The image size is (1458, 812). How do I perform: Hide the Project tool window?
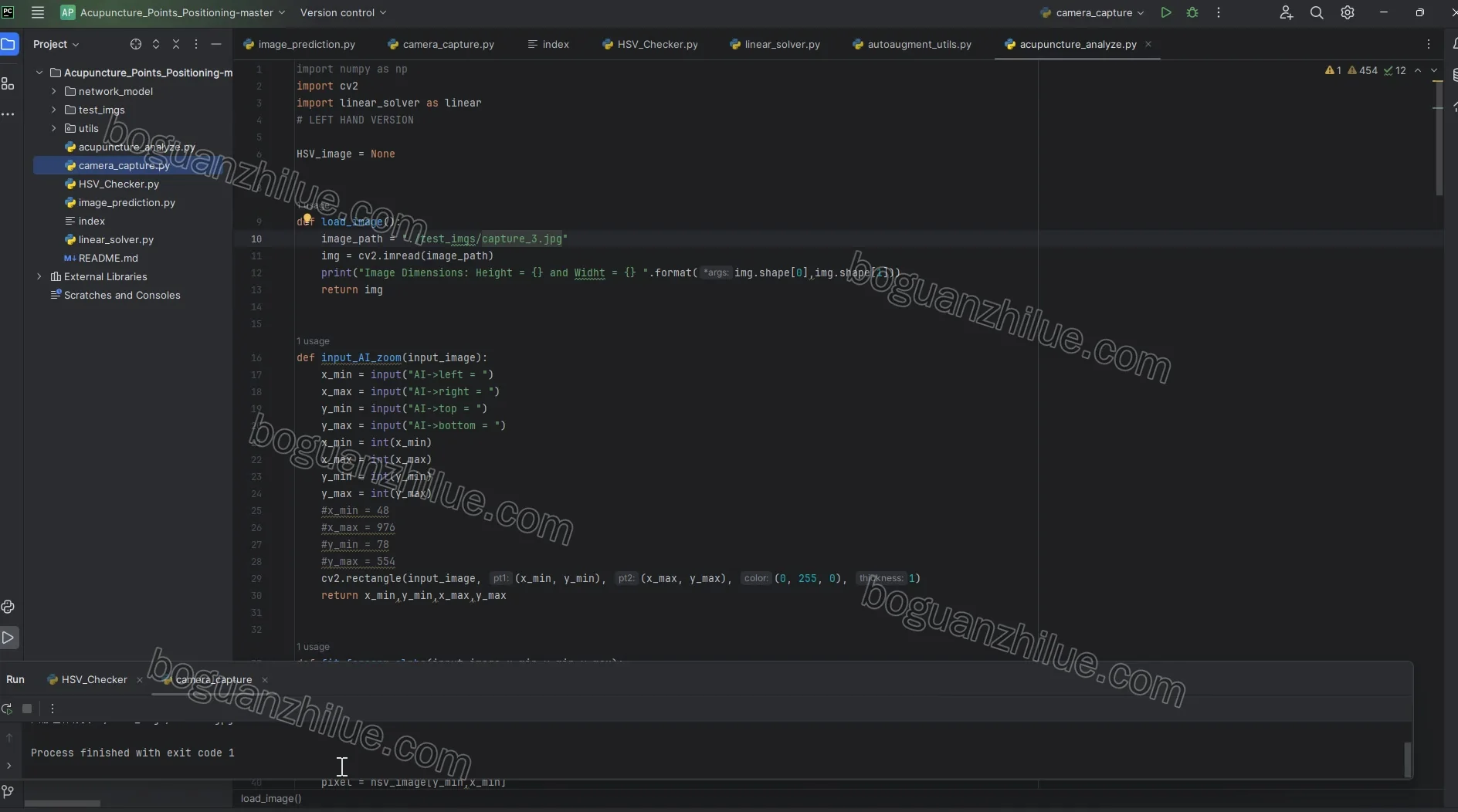tap(216, 44)
